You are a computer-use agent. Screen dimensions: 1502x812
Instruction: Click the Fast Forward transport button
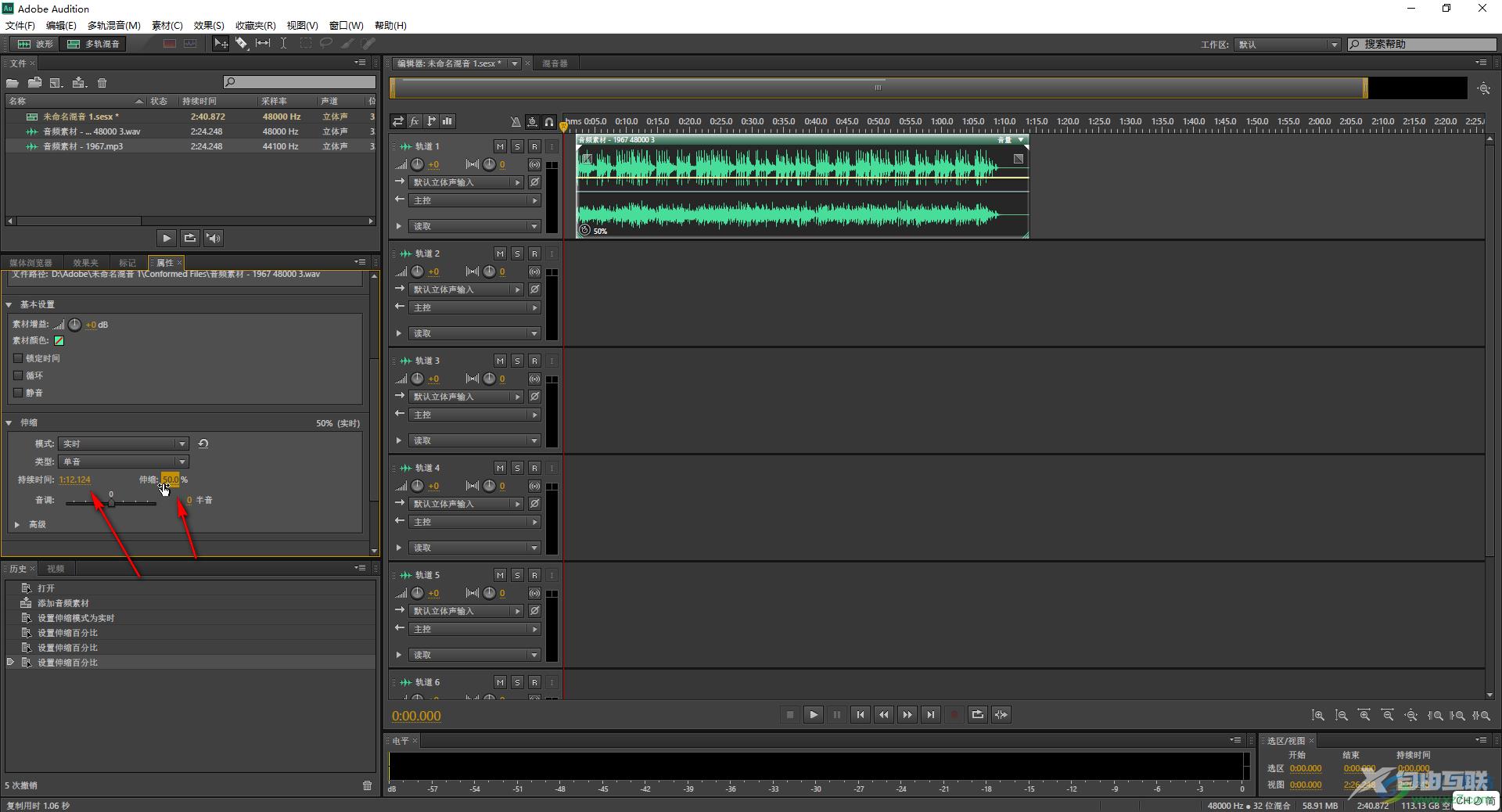coord(907,714)
